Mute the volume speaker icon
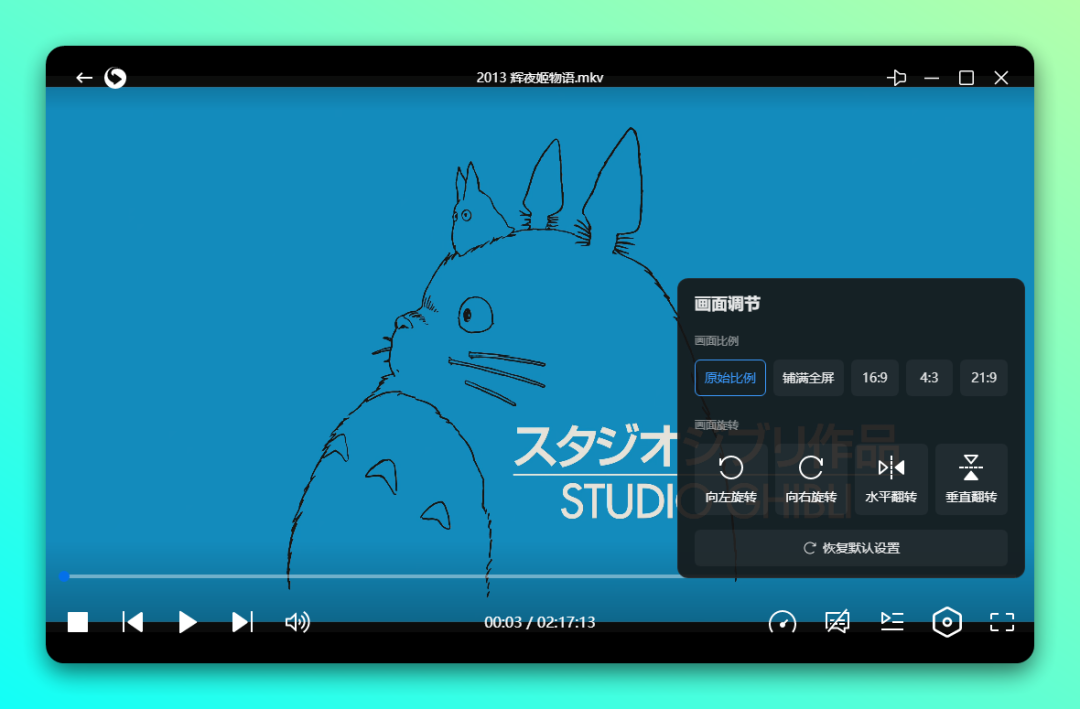The image size is (1080, 709). click(298, 622)
